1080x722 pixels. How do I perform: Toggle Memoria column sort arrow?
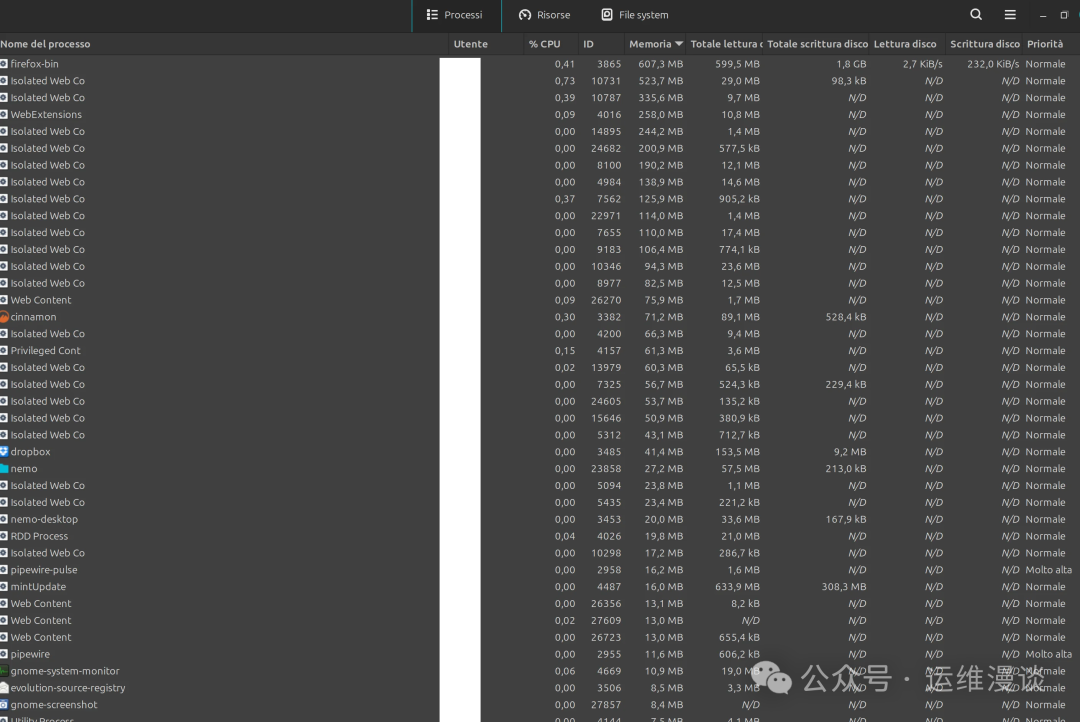(679, 44)
